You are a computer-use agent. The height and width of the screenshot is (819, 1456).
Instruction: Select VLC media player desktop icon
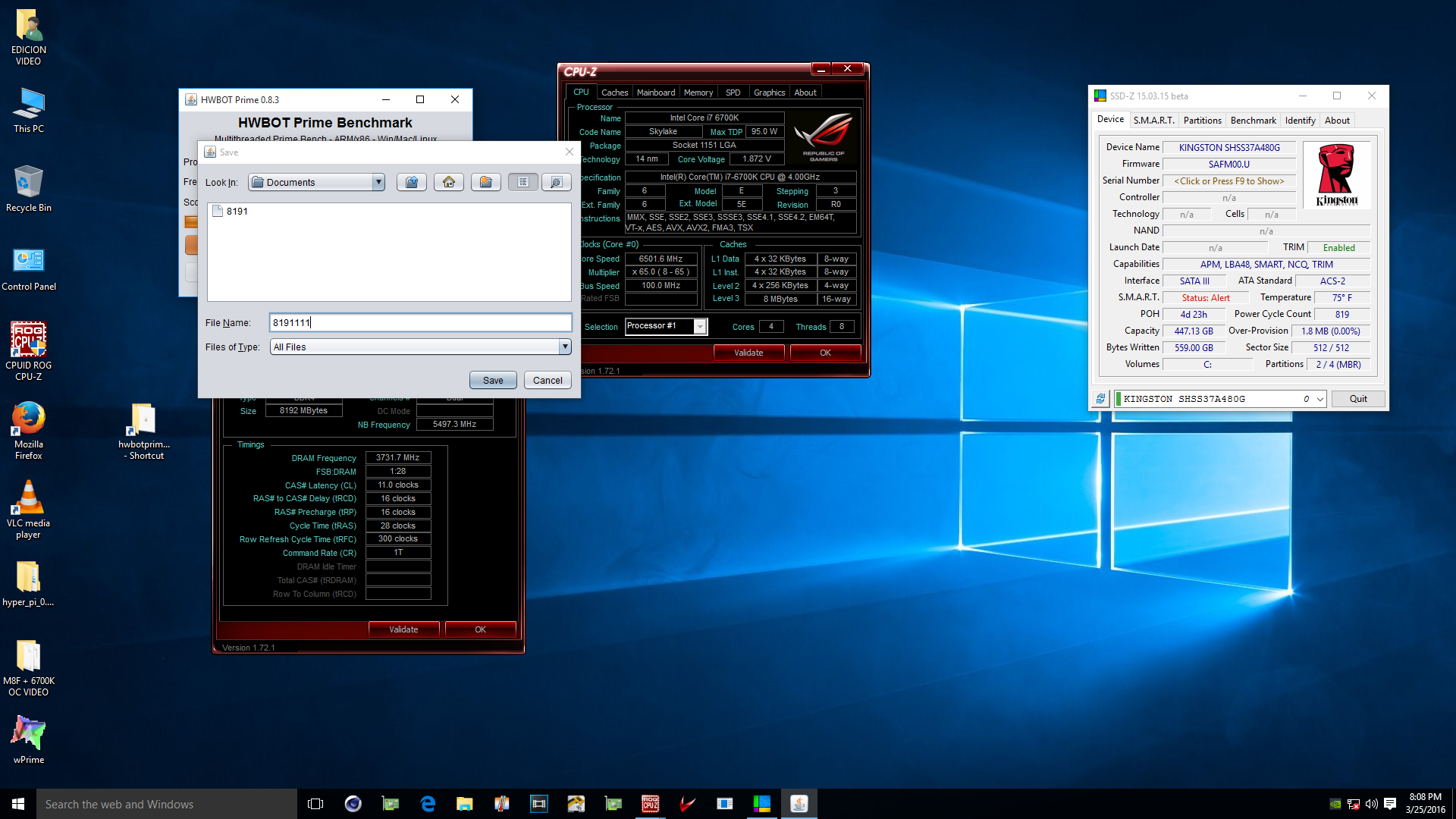29,510
